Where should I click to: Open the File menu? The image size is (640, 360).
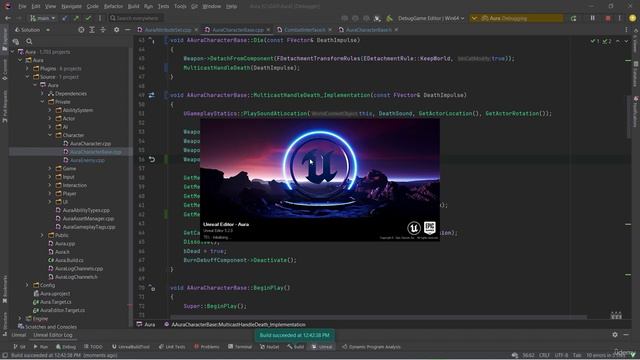tap(22, 6)
